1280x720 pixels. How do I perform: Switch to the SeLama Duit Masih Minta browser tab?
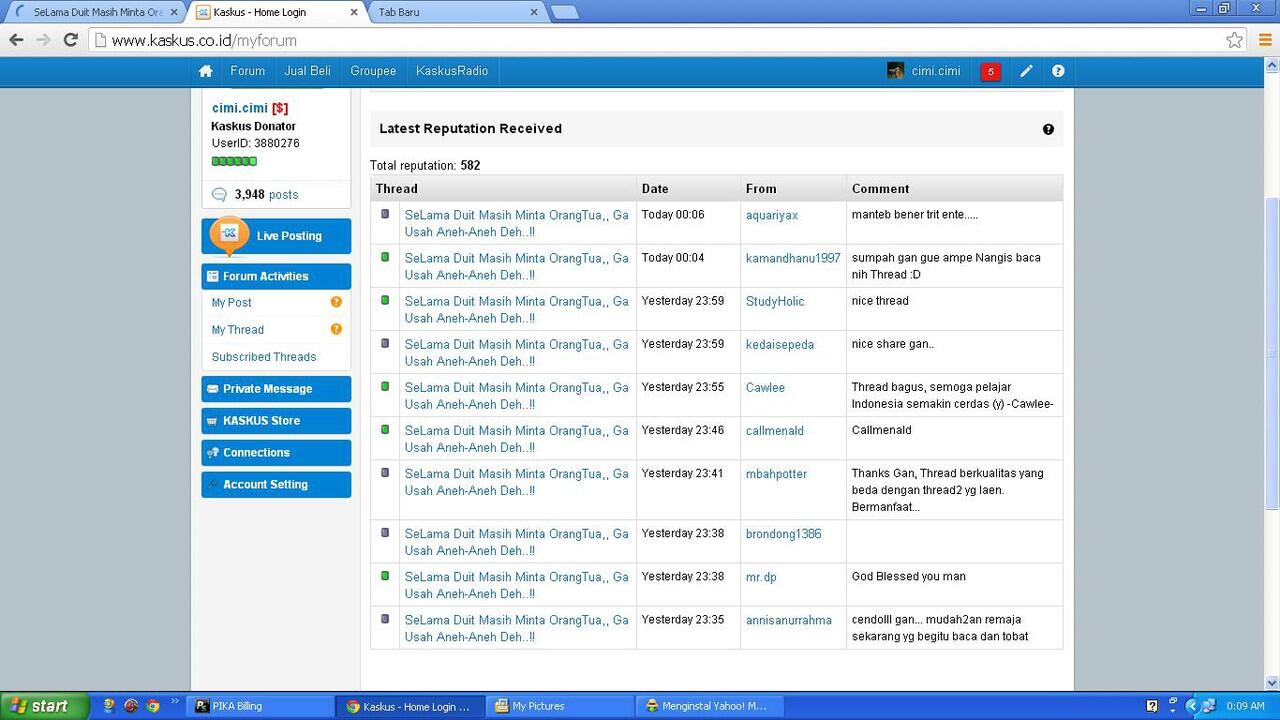(x=96, y=12)
